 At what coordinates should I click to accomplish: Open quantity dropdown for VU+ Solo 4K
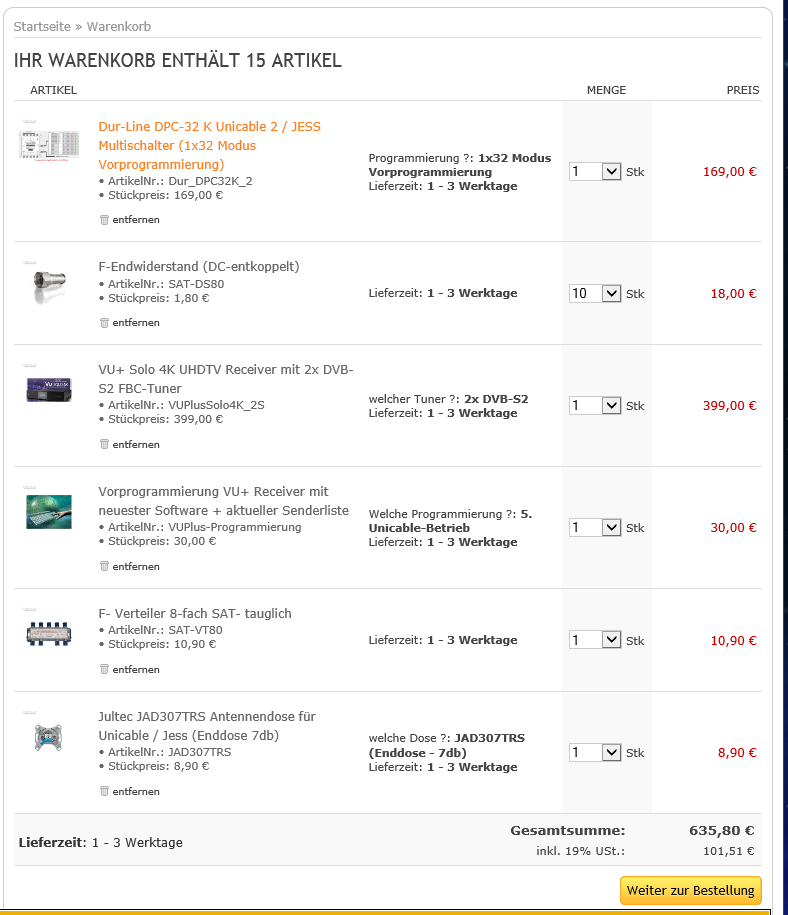[595, 405]
